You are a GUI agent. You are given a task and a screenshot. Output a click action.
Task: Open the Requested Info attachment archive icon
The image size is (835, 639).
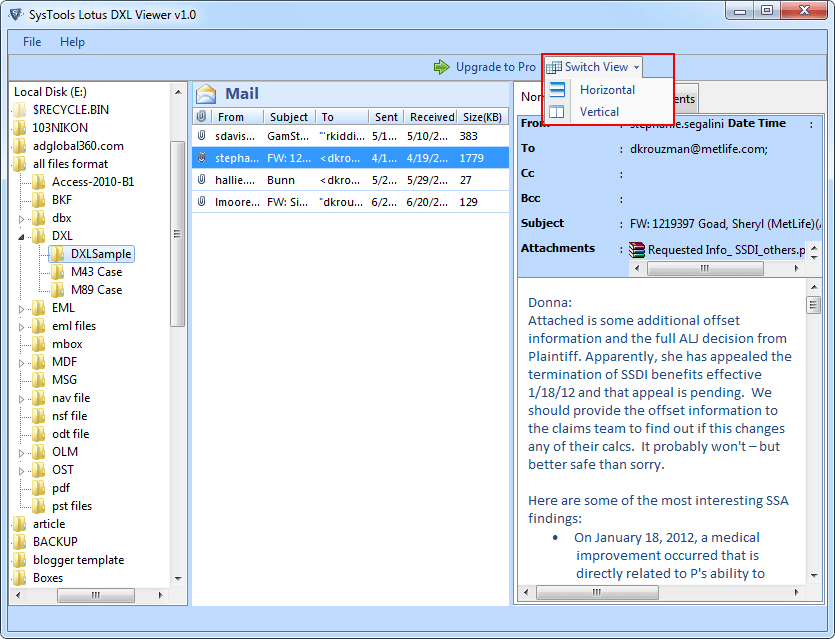click(636, 249)
